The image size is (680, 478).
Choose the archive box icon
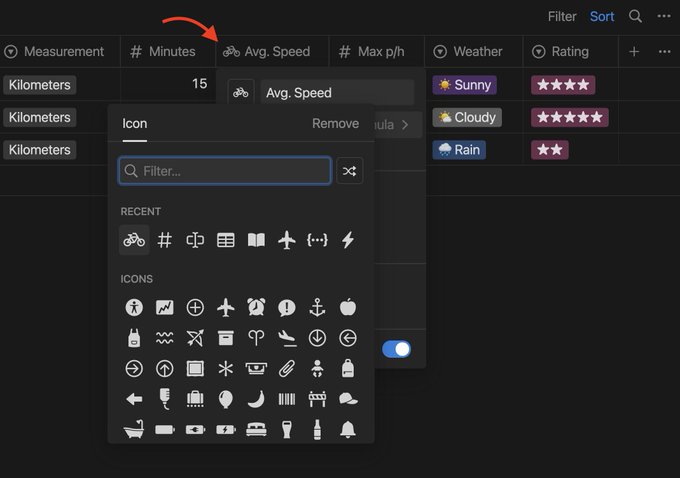point(226,338)
